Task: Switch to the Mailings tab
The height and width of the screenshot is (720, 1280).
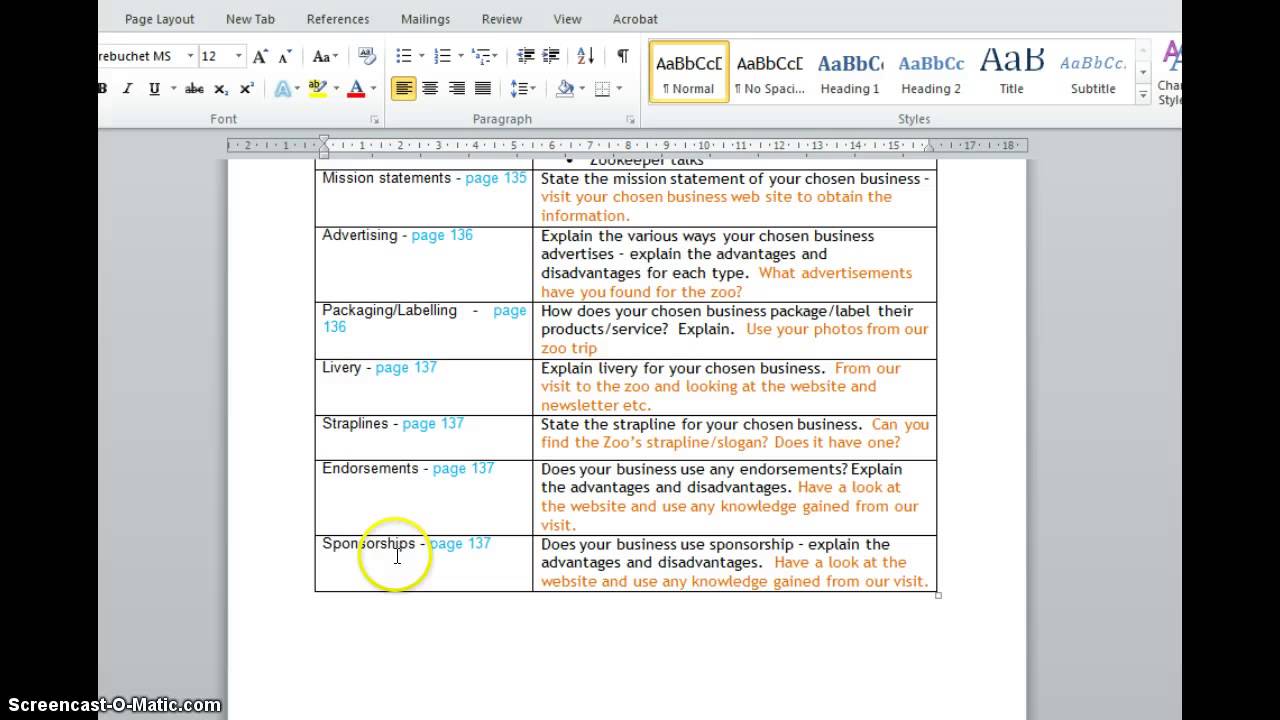Action: click(425, 19)
